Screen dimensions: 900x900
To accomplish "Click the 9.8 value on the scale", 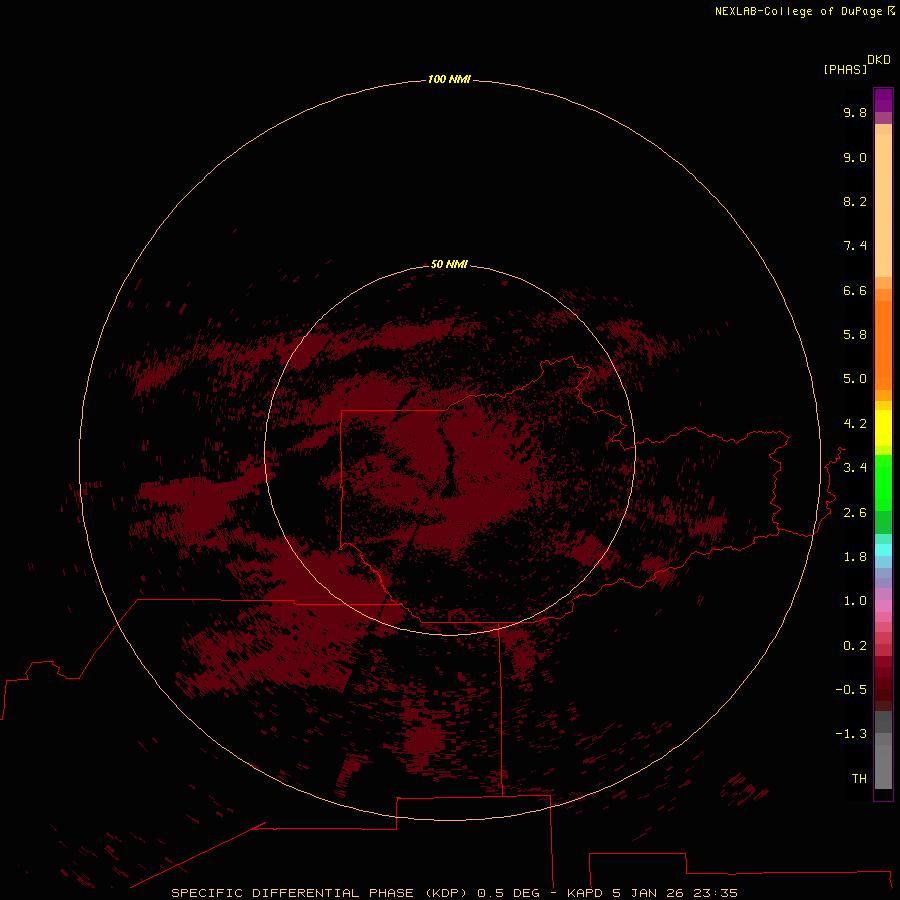I will pyautogui.click(x=855, y=112).
